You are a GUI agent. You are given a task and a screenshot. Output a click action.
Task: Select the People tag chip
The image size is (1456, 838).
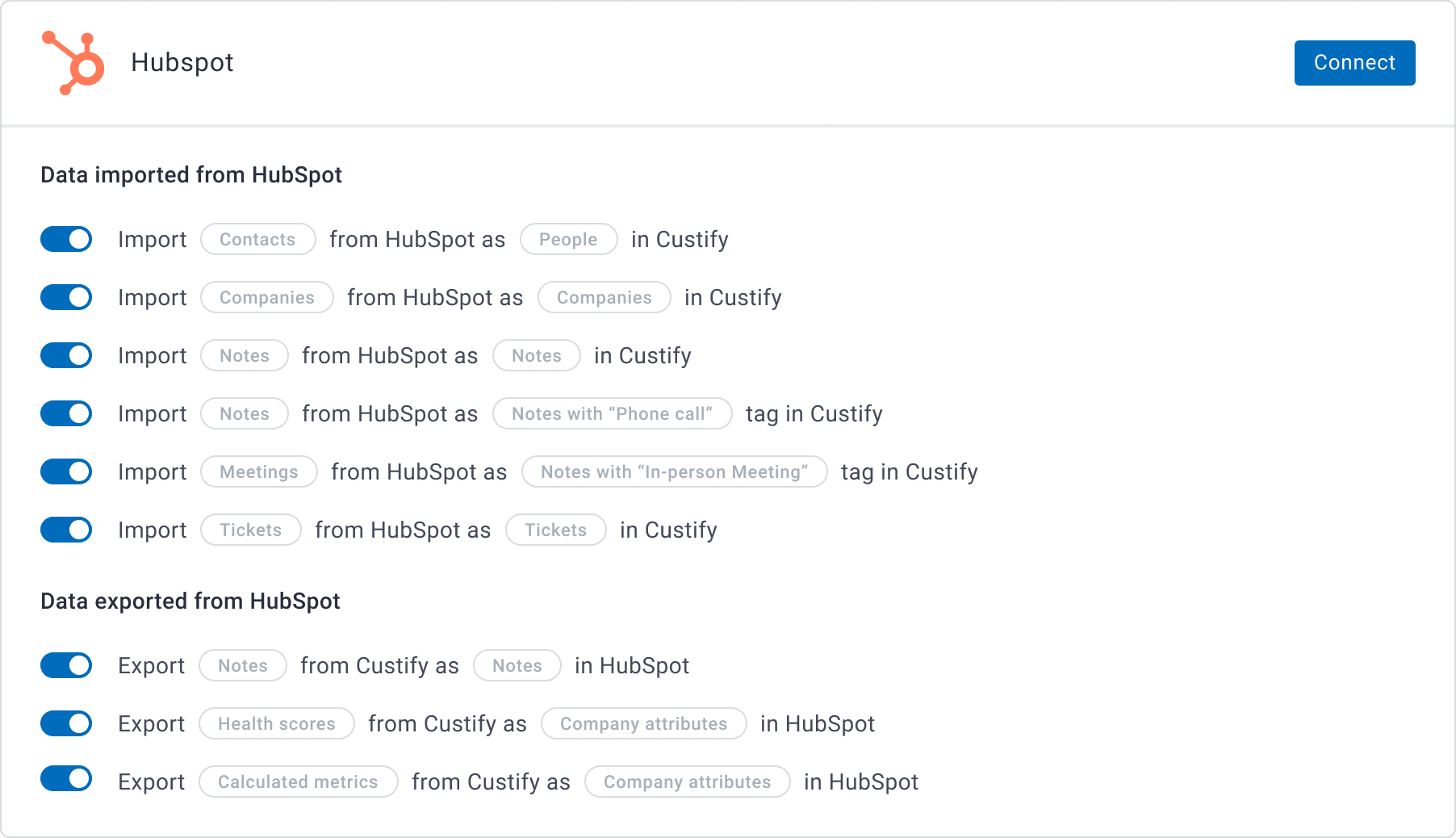point(568,239)
